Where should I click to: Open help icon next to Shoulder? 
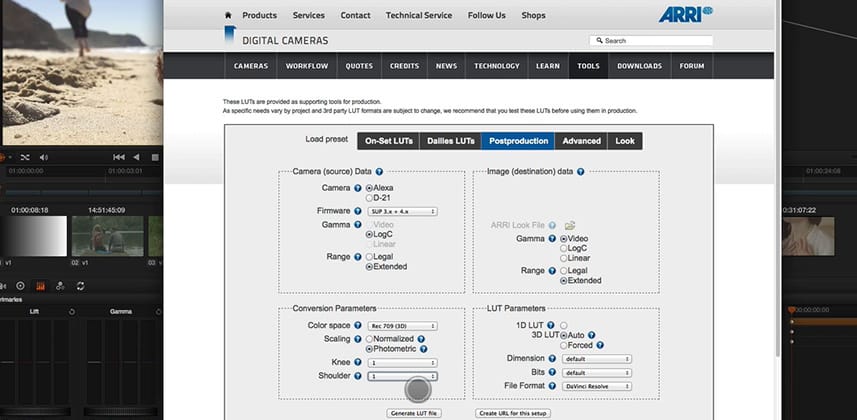pos(357,376)
